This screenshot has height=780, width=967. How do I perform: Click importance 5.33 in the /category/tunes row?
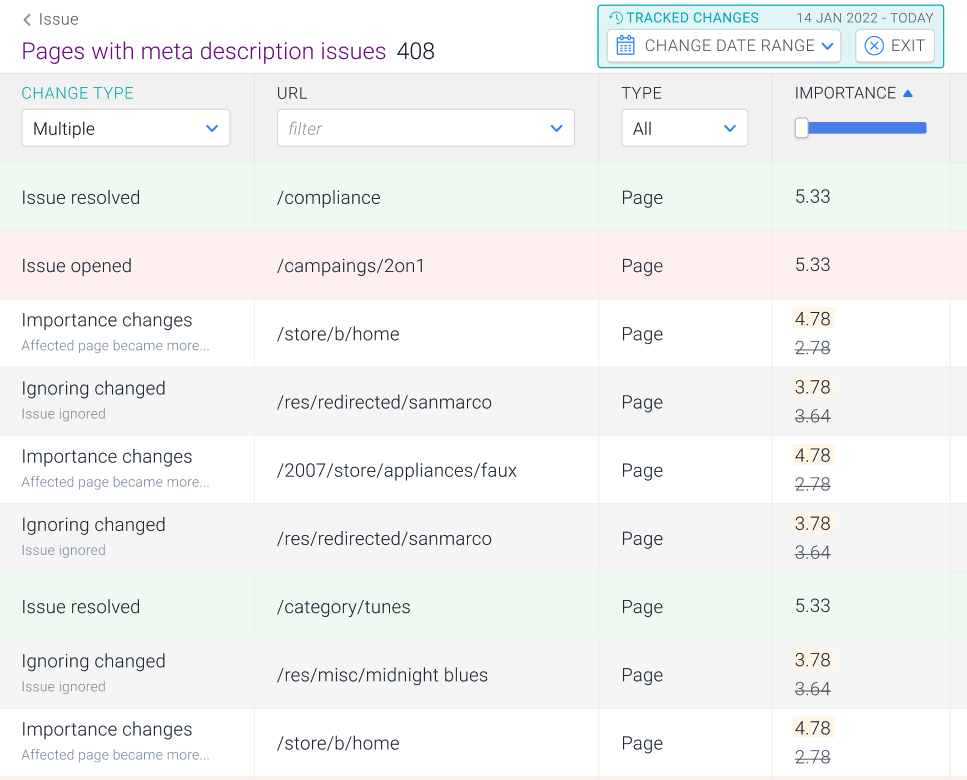[812, 606]
